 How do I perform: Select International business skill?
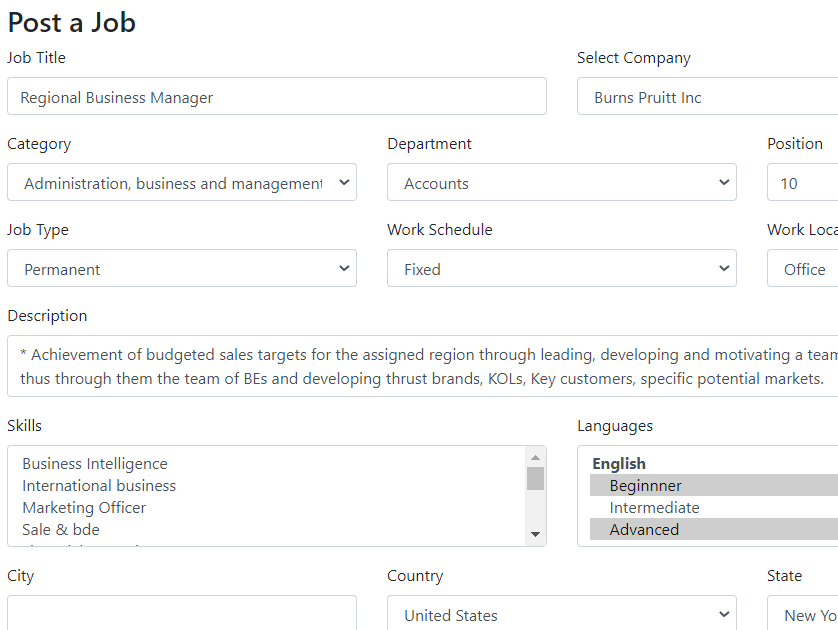pyautogui.click(x=273, y=485)
